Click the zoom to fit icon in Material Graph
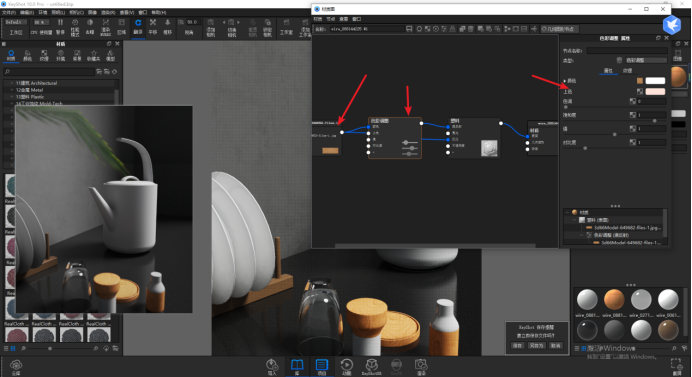 coord(515,29)
